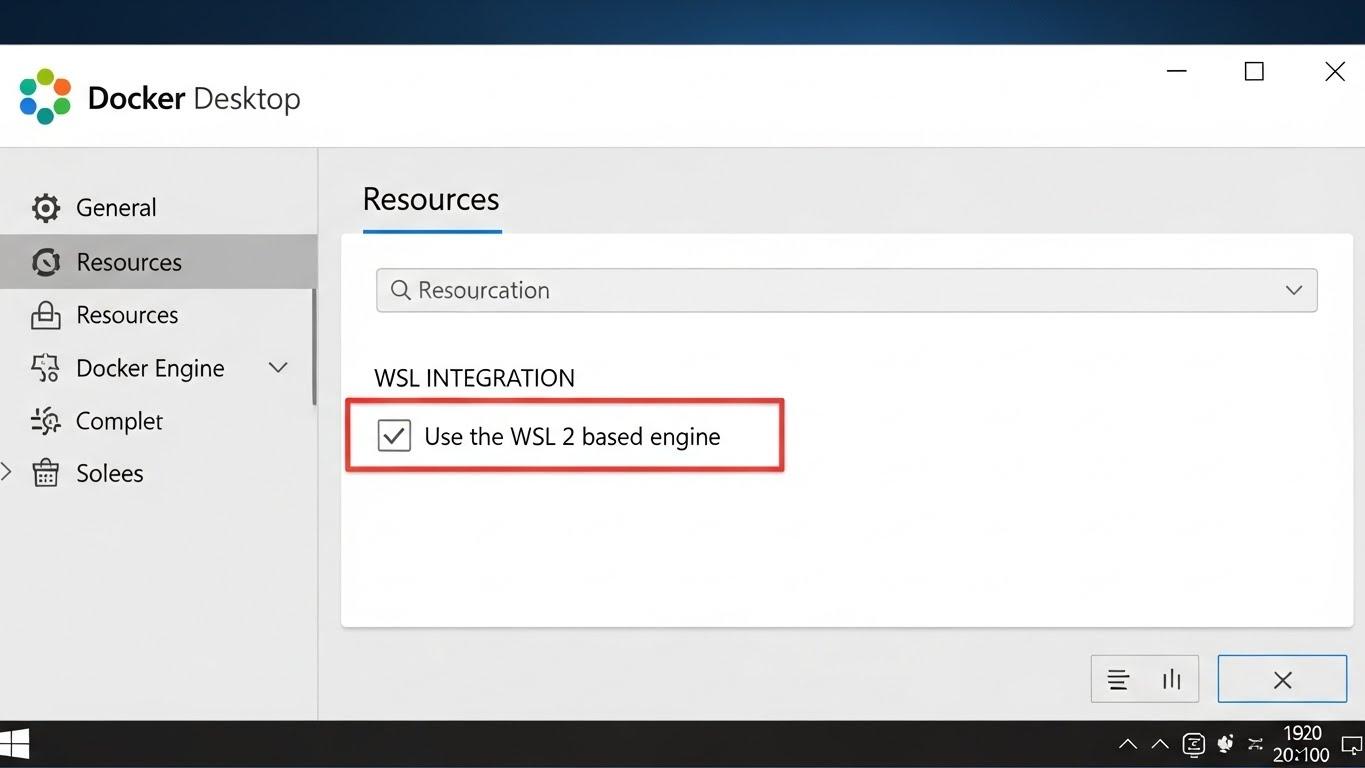Open the Solees basket icon
This screenshot has width=1365, height=768.
[x=46, y=473]
